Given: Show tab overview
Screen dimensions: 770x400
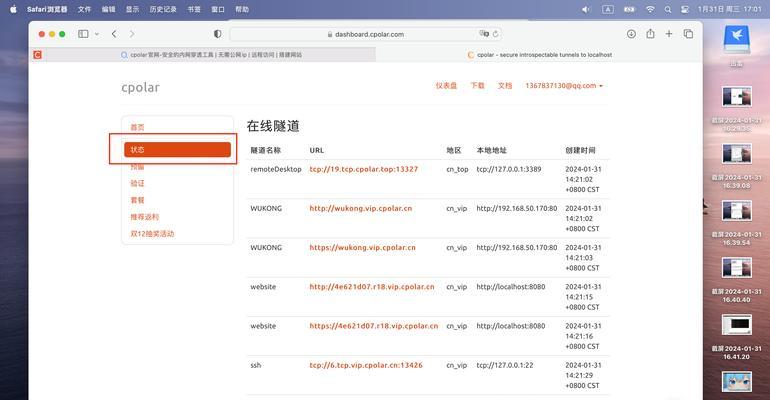Looking at the screenshot, I should [x=688, y=34].
